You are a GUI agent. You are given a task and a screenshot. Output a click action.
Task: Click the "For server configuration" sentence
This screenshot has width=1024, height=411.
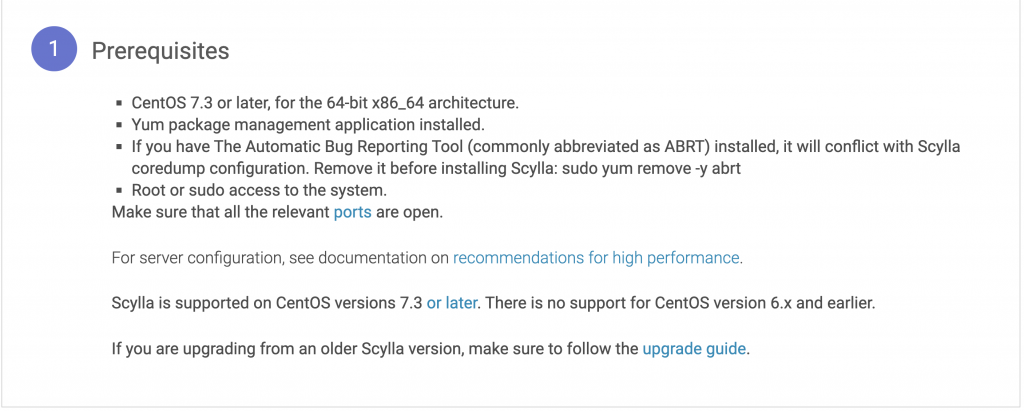[x=427, y=257]
